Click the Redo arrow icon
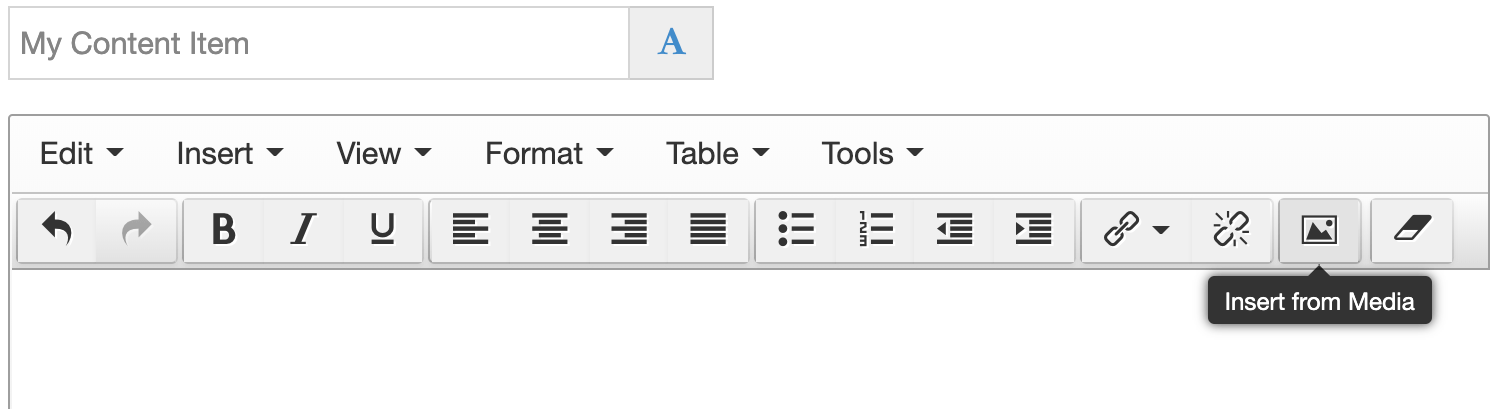The height and width of the screenshot is (409, 1504). click(x=136, y=231)
